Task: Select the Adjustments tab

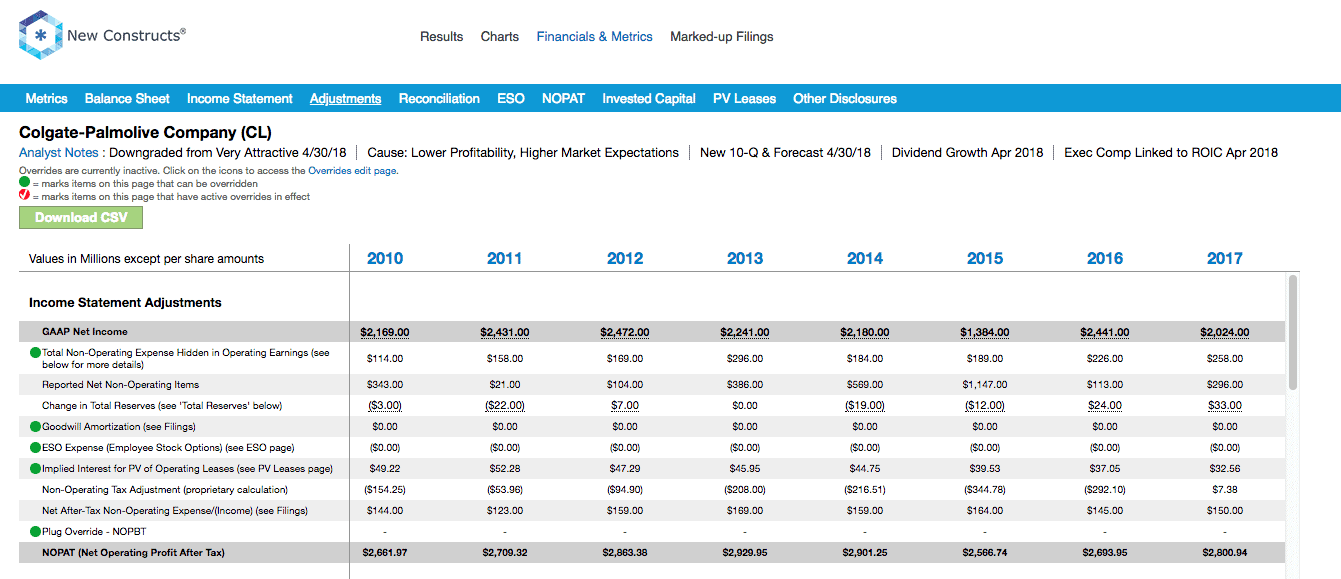Action: [x=345, y=98]
